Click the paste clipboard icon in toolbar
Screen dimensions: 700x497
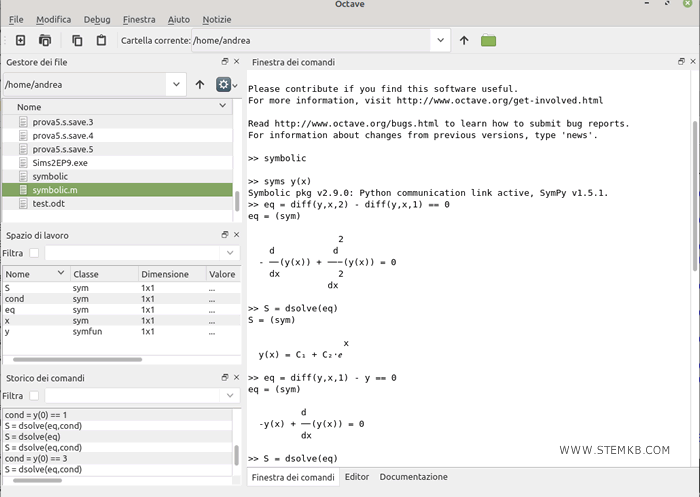(x=101, y=40)
